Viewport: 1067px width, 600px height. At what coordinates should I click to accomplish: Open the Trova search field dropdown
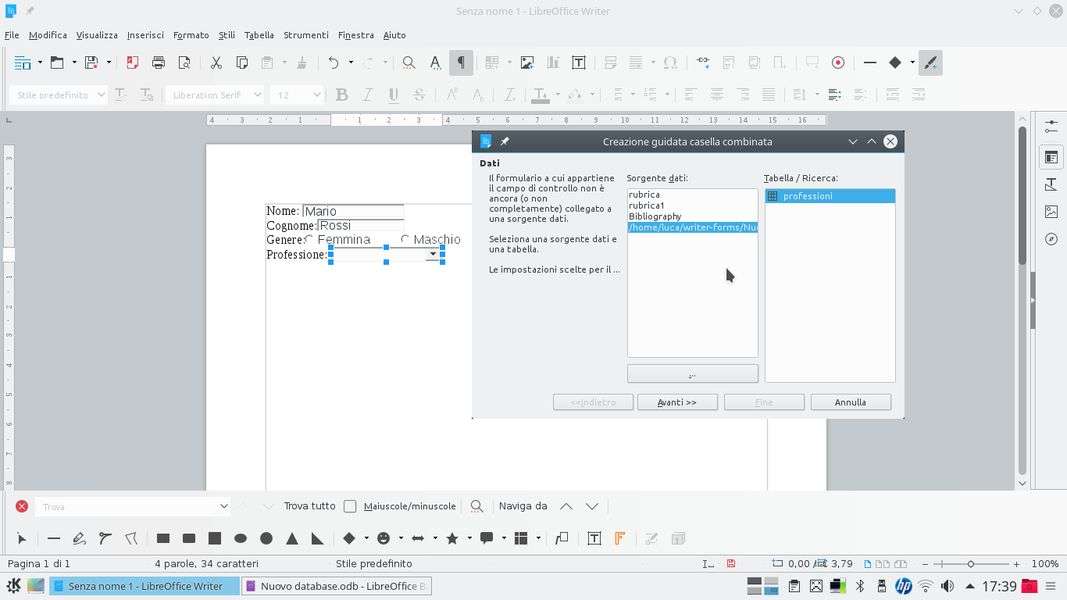point(223,506)
